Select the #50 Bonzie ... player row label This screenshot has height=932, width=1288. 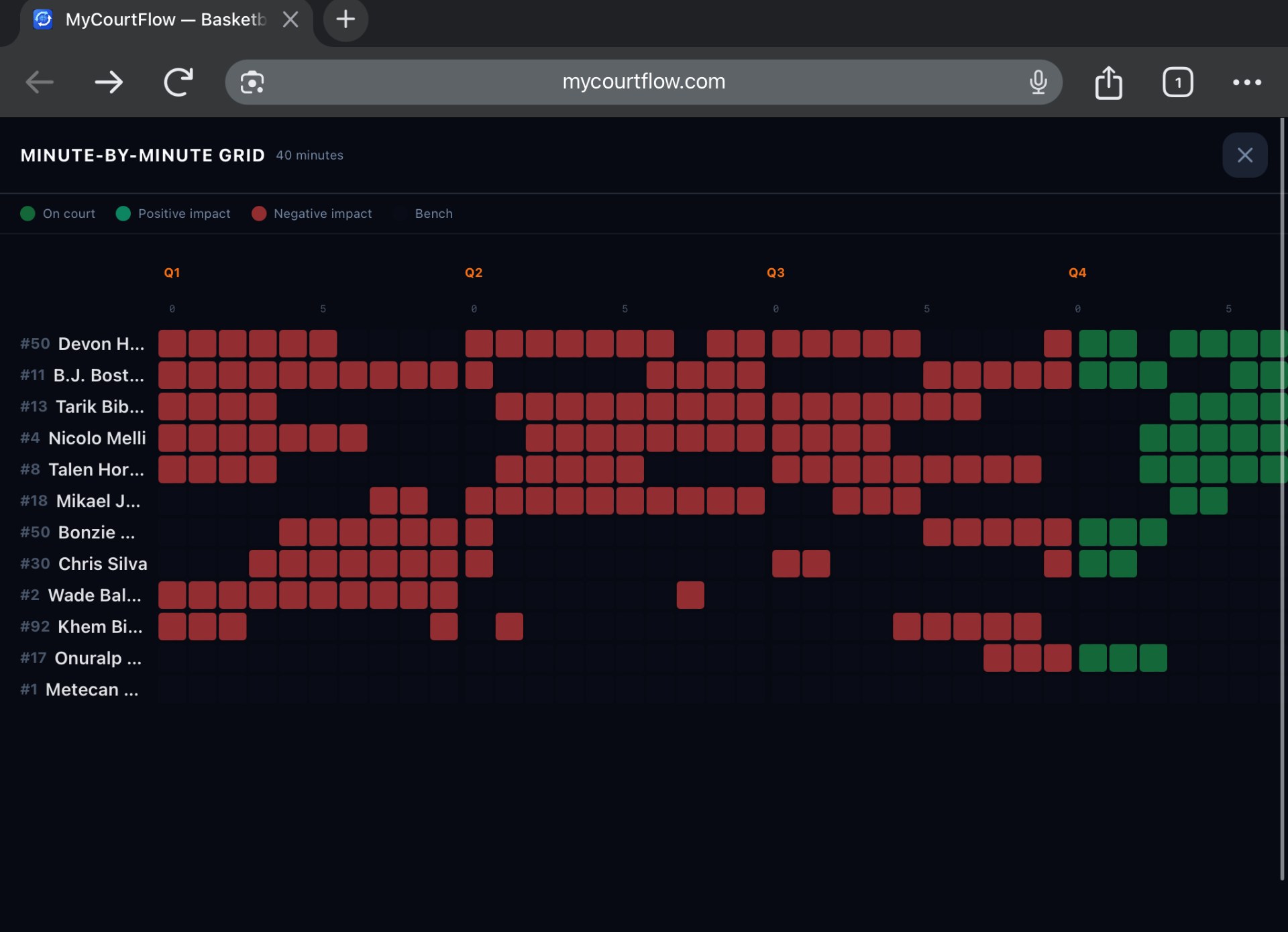[78, 532]
